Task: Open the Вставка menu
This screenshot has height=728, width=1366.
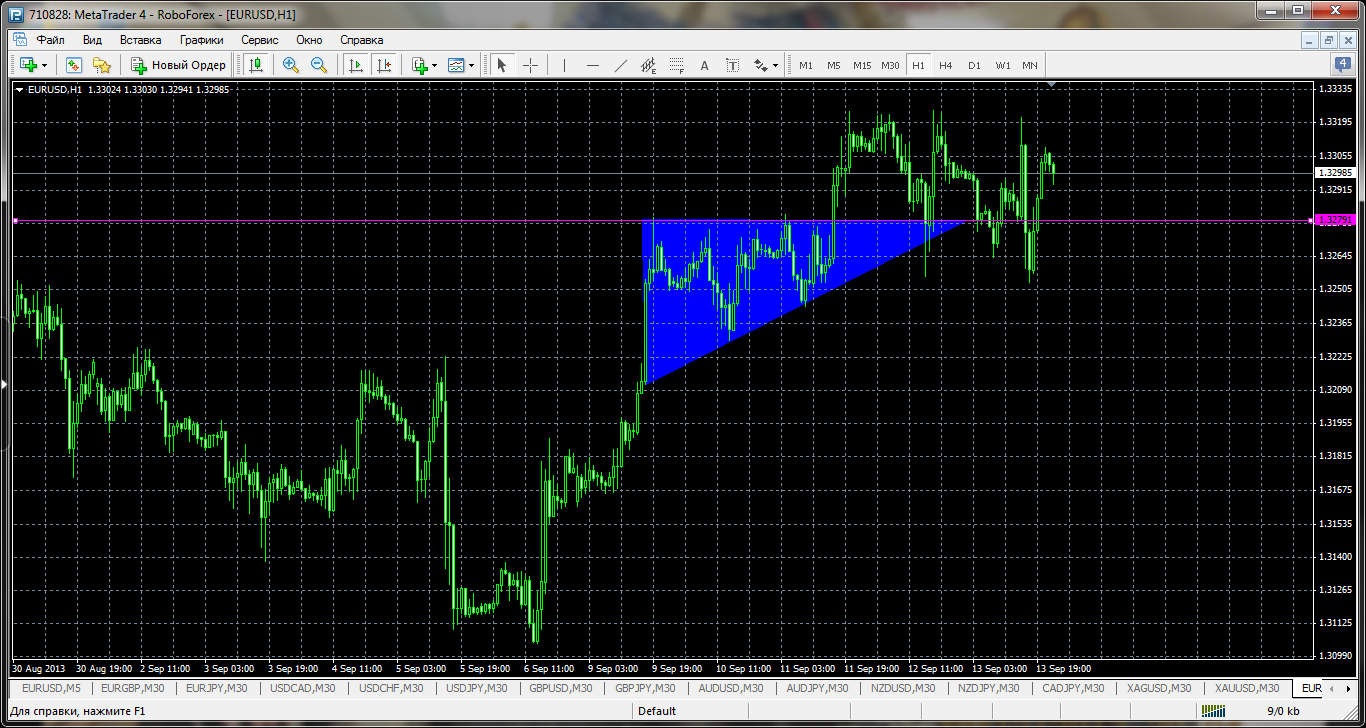Action: tap(140, 40)
